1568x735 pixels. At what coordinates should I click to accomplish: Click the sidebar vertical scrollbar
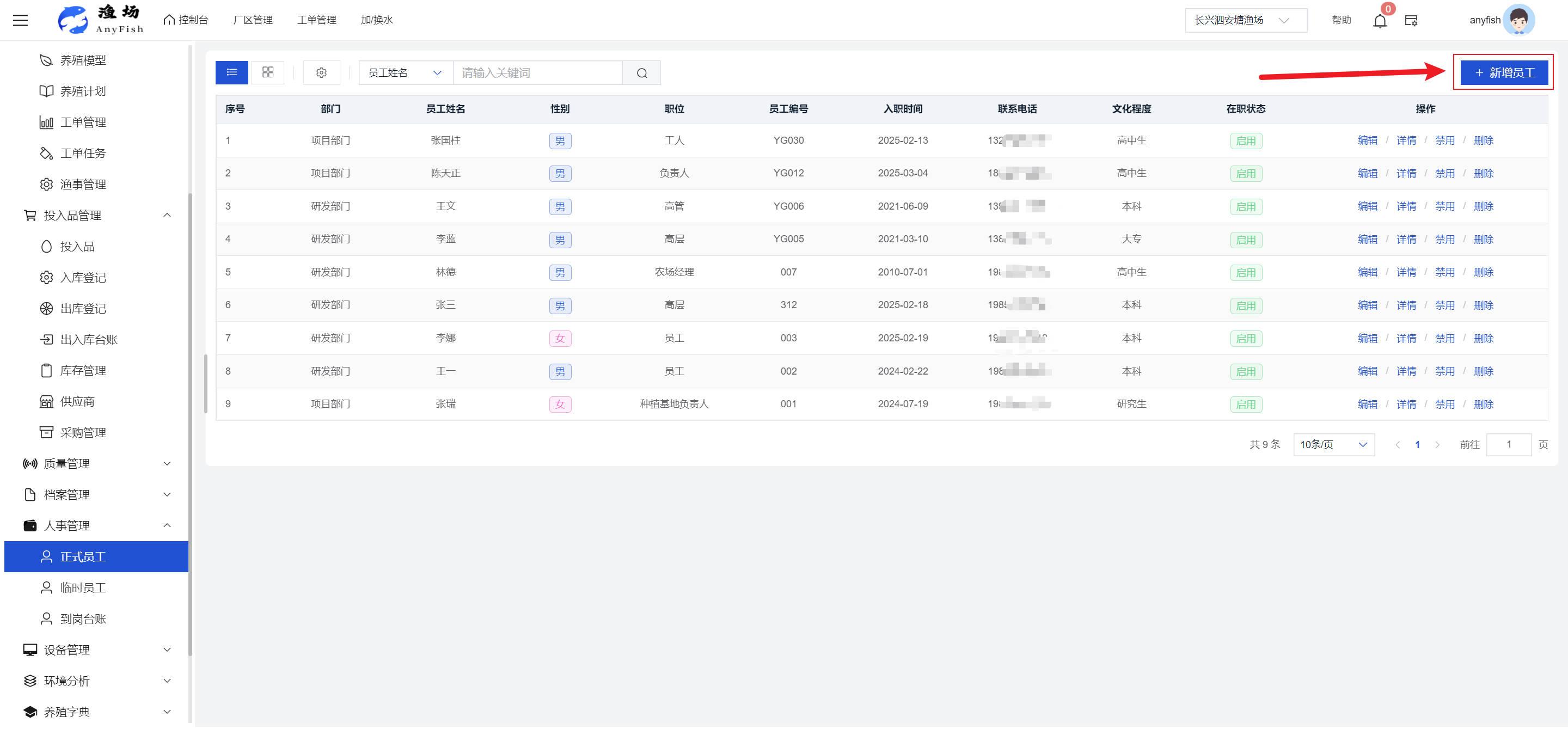pos(191,426)
